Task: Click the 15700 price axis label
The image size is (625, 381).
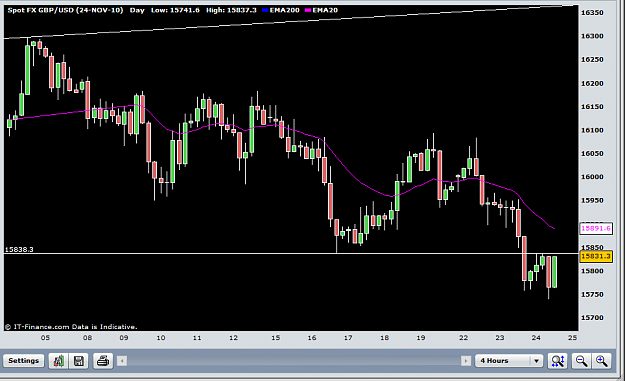Action: 592,318
